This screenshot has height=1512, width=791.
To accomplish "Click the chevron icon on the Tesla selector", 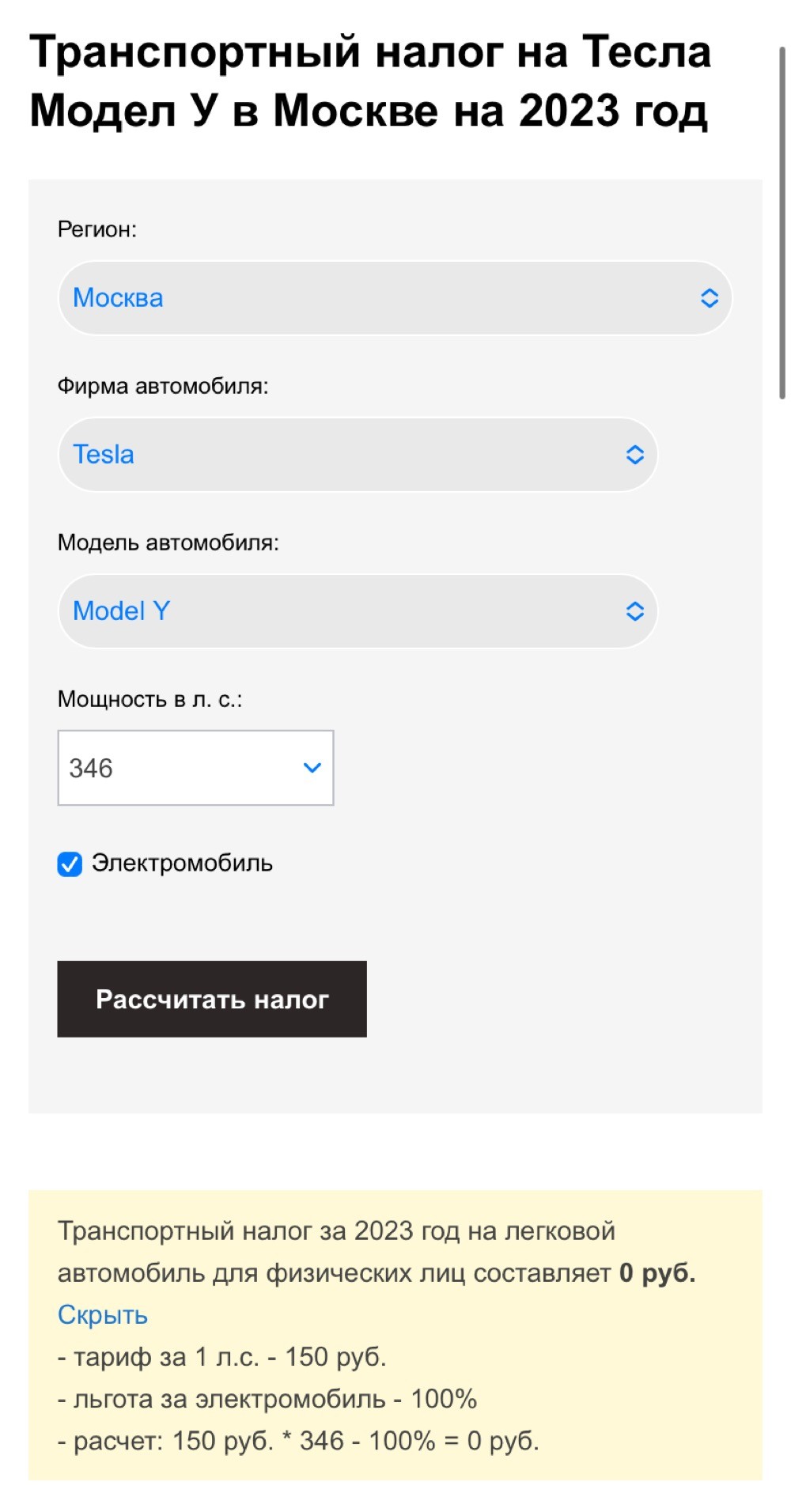I will (634, 455).
